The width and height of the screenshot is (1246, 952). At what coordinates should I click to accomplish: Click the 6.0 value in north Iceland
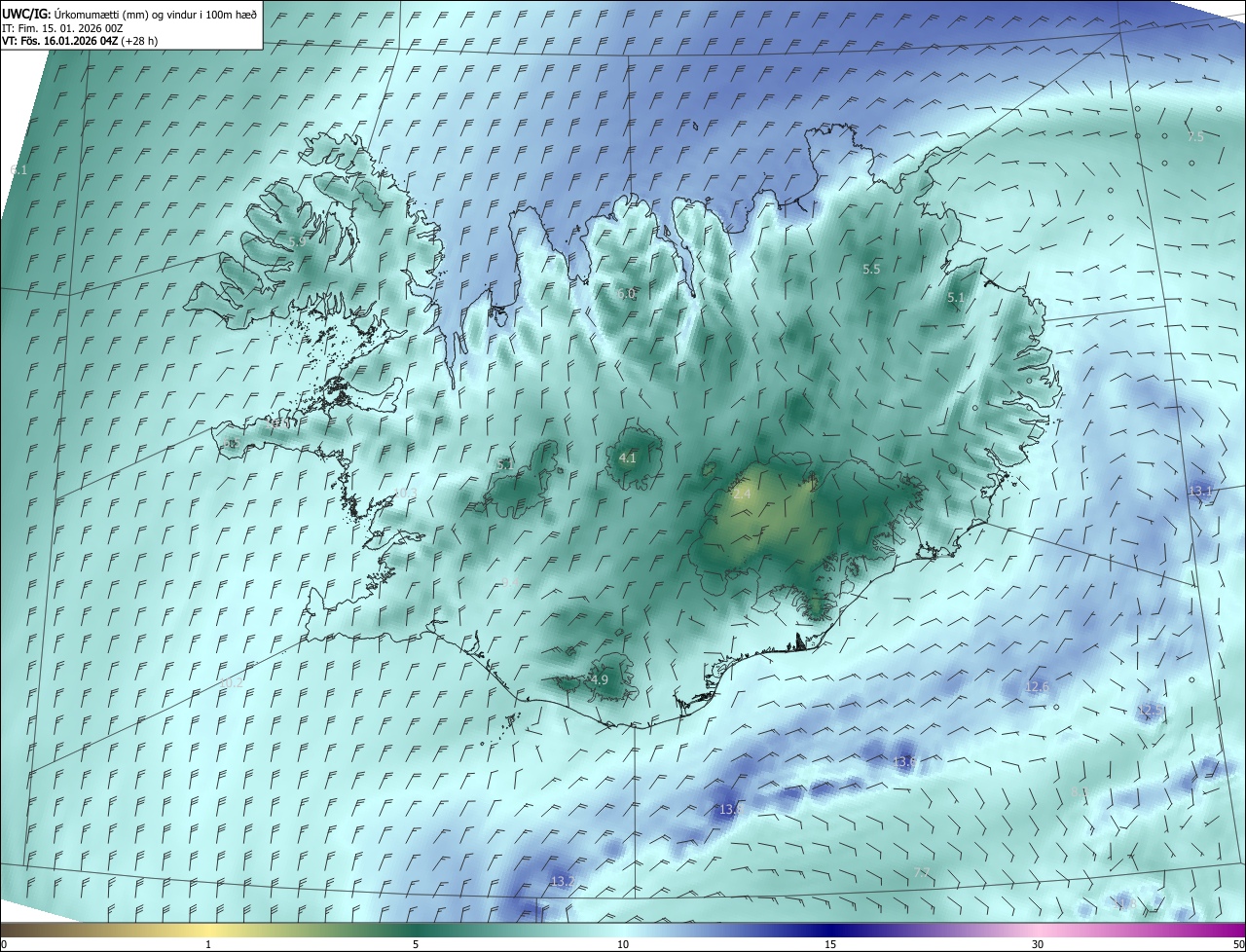(626, 294)
